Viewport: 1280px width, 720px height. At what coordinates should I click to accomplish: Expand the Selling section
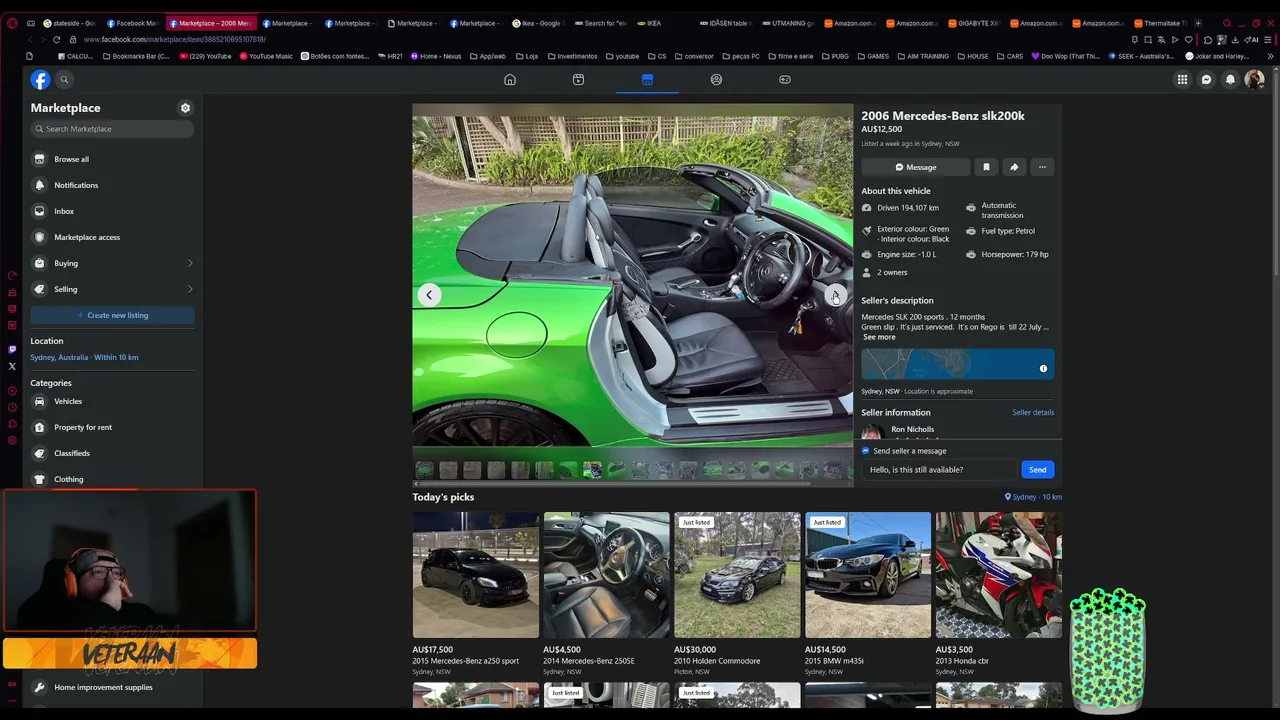(112, 289)
